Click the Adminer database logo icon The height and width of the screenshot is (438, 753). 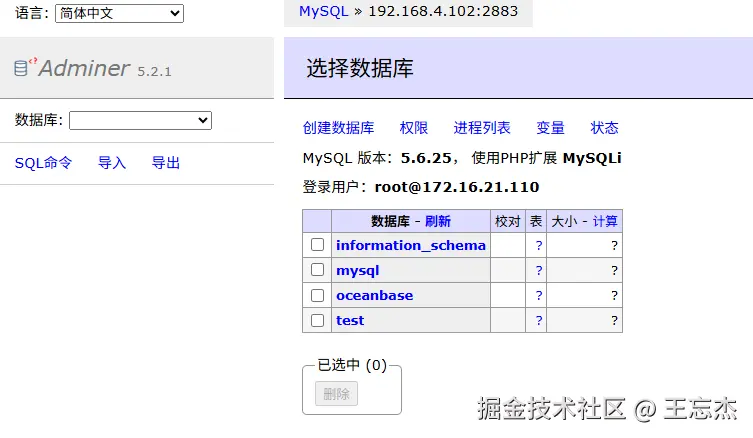point(25,67)
